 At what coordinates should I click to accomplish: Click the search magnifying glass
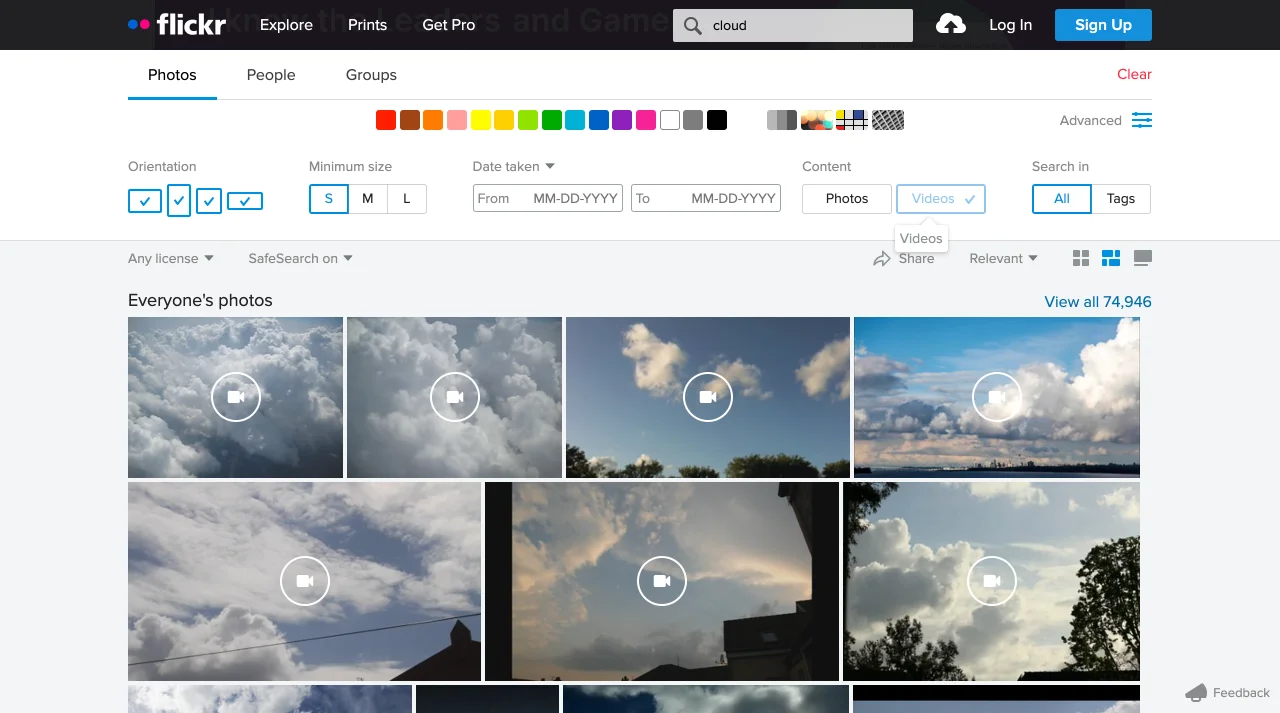(691, 25)
